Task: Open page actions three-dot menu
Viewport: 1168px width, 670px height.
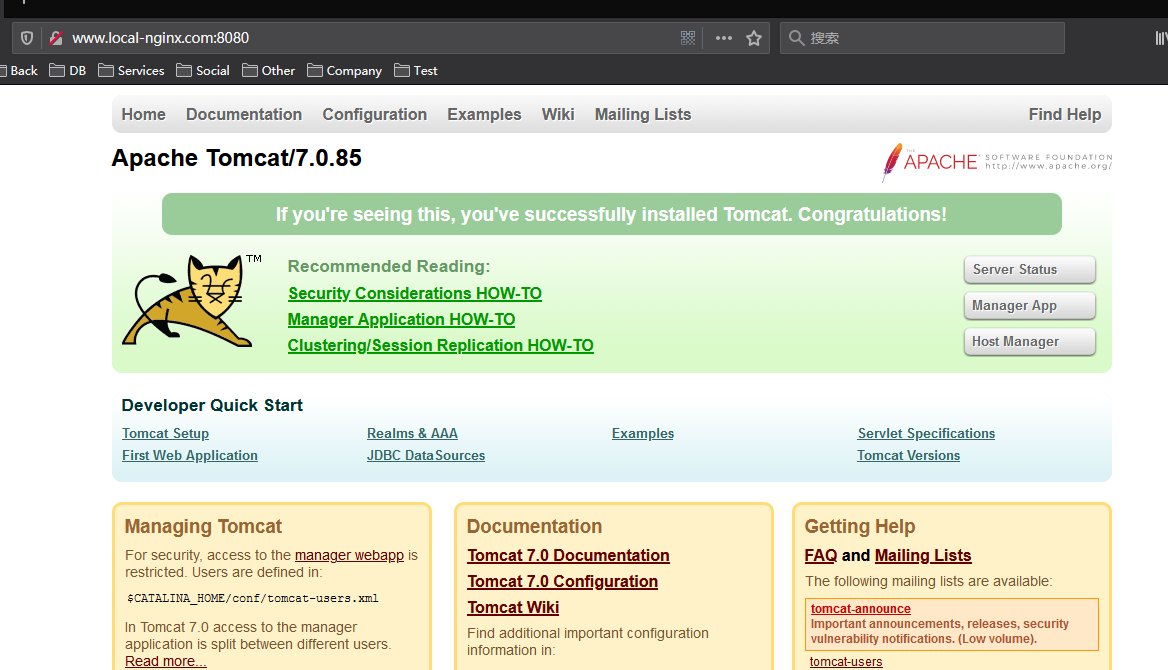Action: pyautogui.click(x=724, y=38)
